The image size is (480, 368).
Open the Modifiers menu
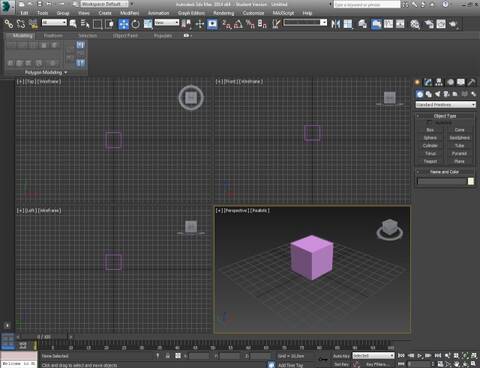[x=129, y=13]
